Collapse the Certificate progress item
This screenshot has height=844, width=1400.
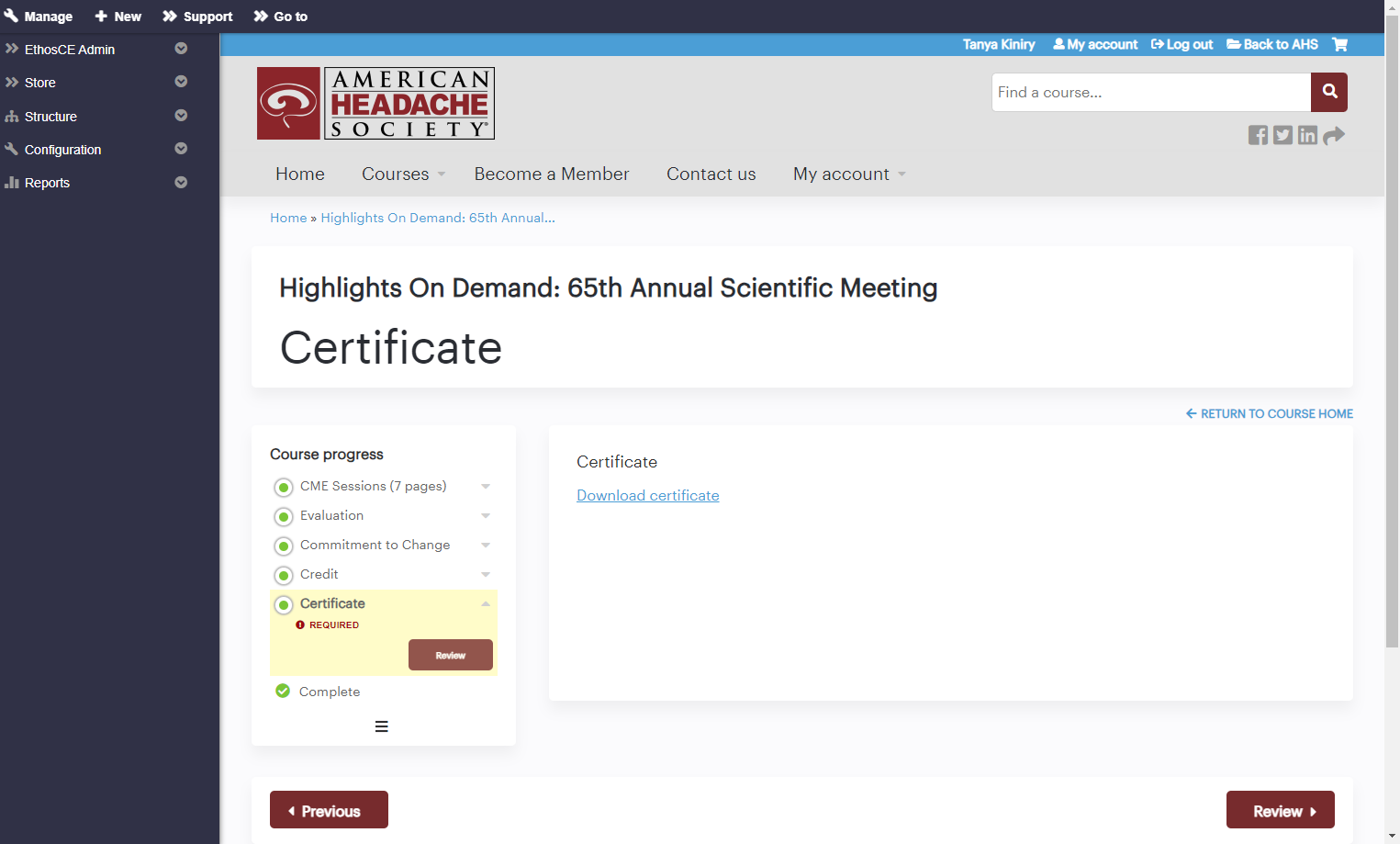486,603
